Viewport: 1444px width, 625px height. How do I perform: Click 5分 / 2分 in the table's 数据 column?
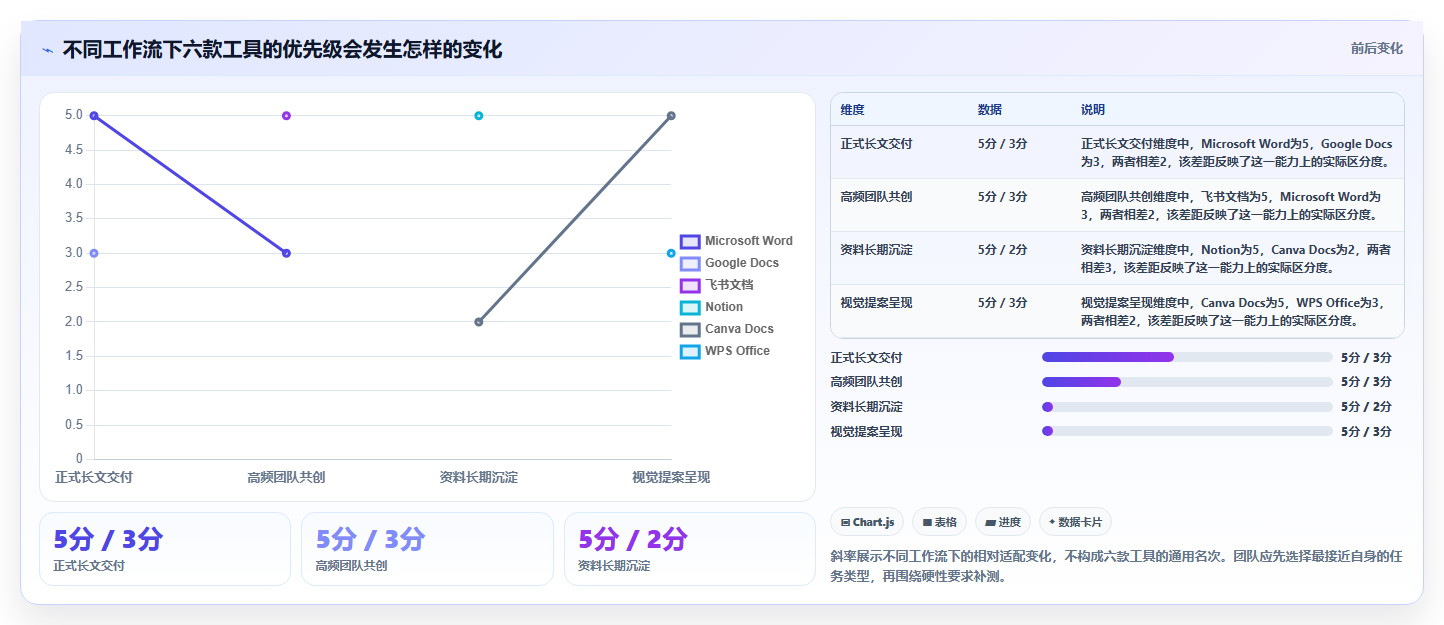pyautogui.click(x=1002, y=250)
